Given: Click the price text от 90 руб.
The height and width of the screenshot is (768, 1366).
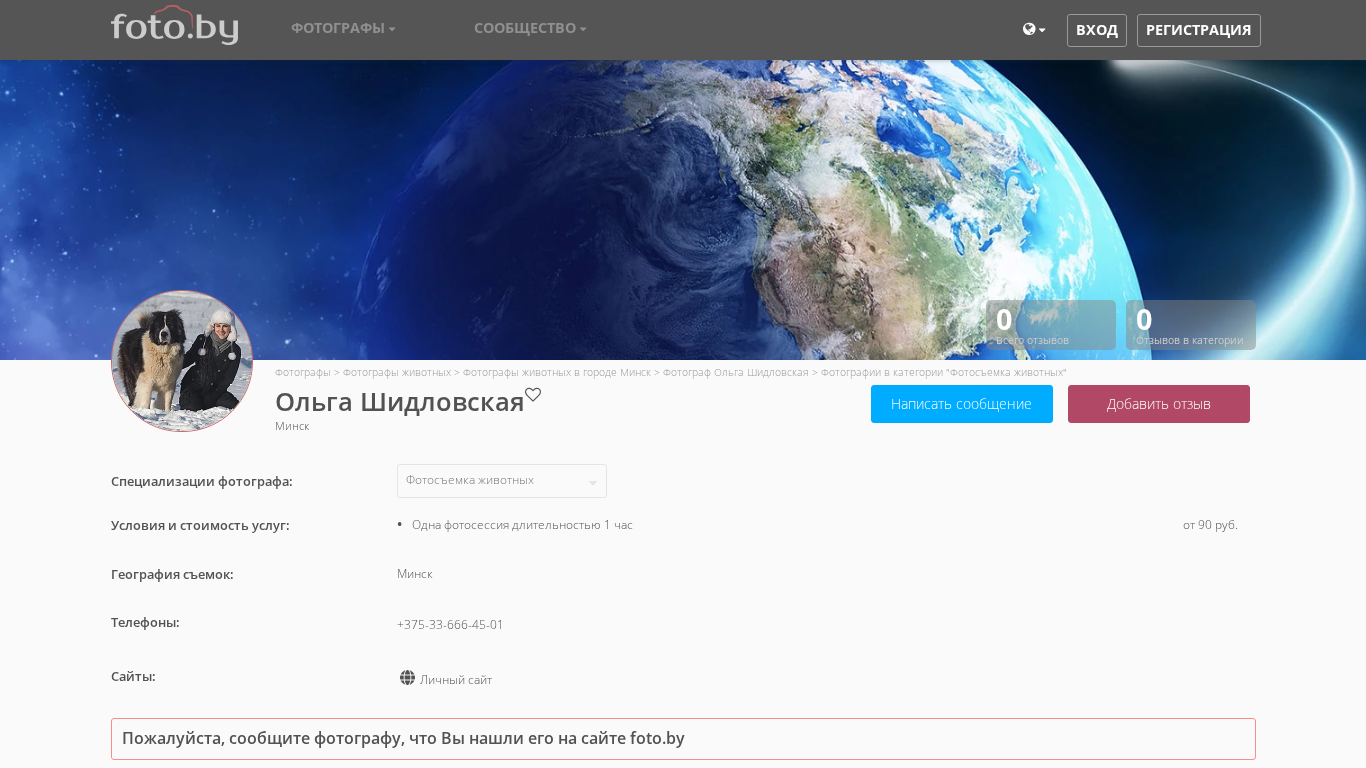Looking at the screenshot, I should (x=1210, y=525).
